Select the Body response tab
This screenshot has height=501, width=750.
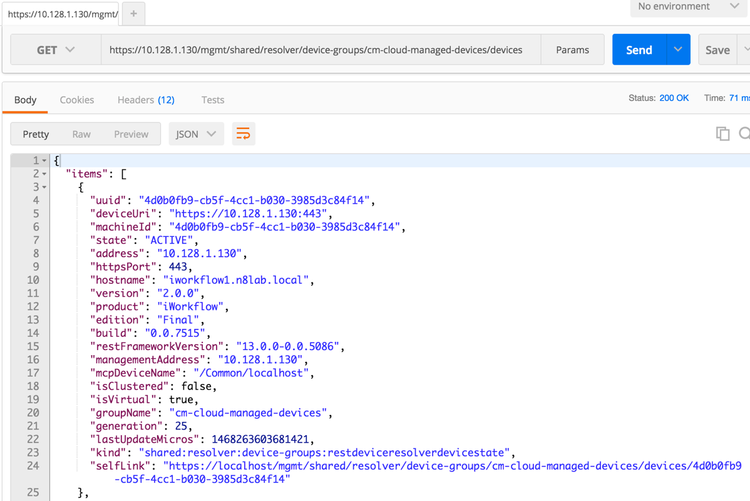pyautogui.click(x=25, y=100)
